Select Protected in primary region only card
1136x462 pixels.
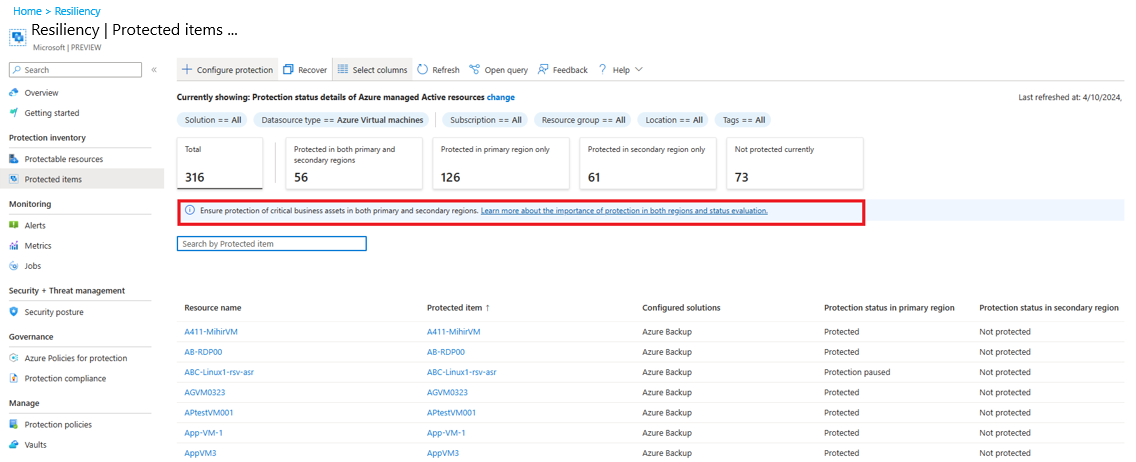click(503, 163)
